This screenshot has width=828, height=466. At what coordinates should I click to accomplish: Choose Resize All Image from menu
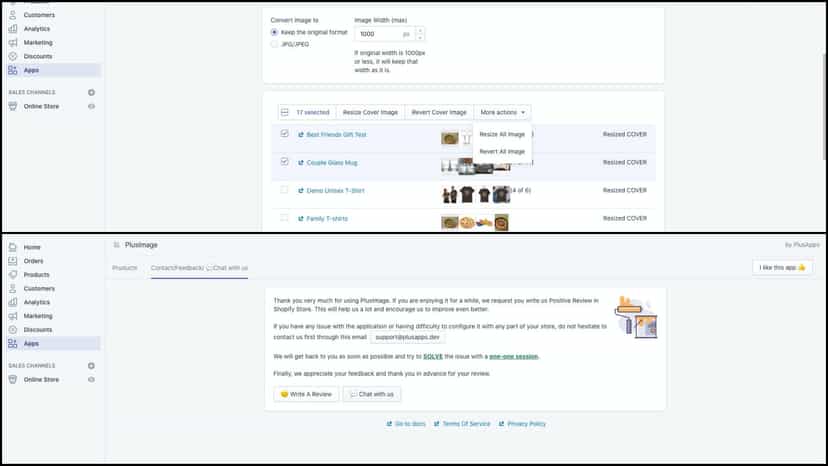click(x=502, y=134)
